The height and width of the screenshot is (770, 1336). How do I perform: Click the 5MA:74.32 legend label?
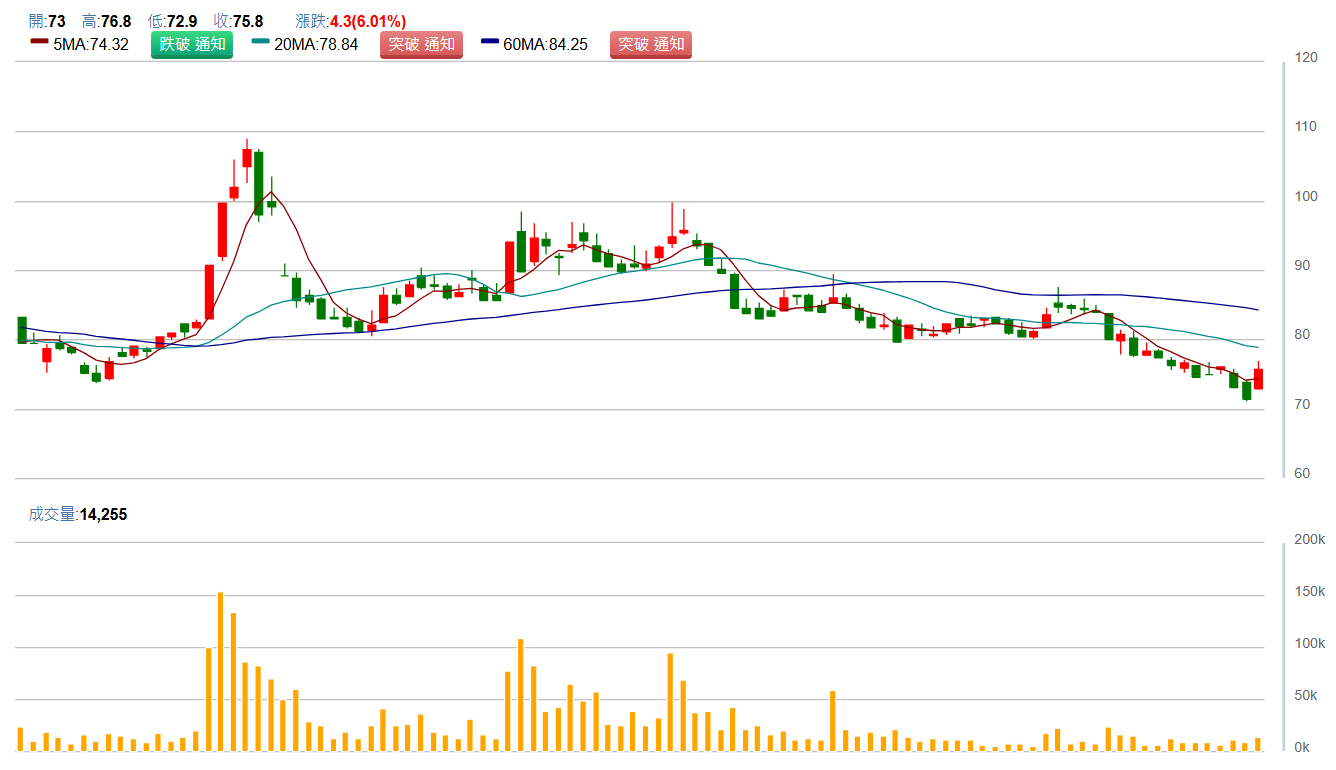[x=91, y=45]
